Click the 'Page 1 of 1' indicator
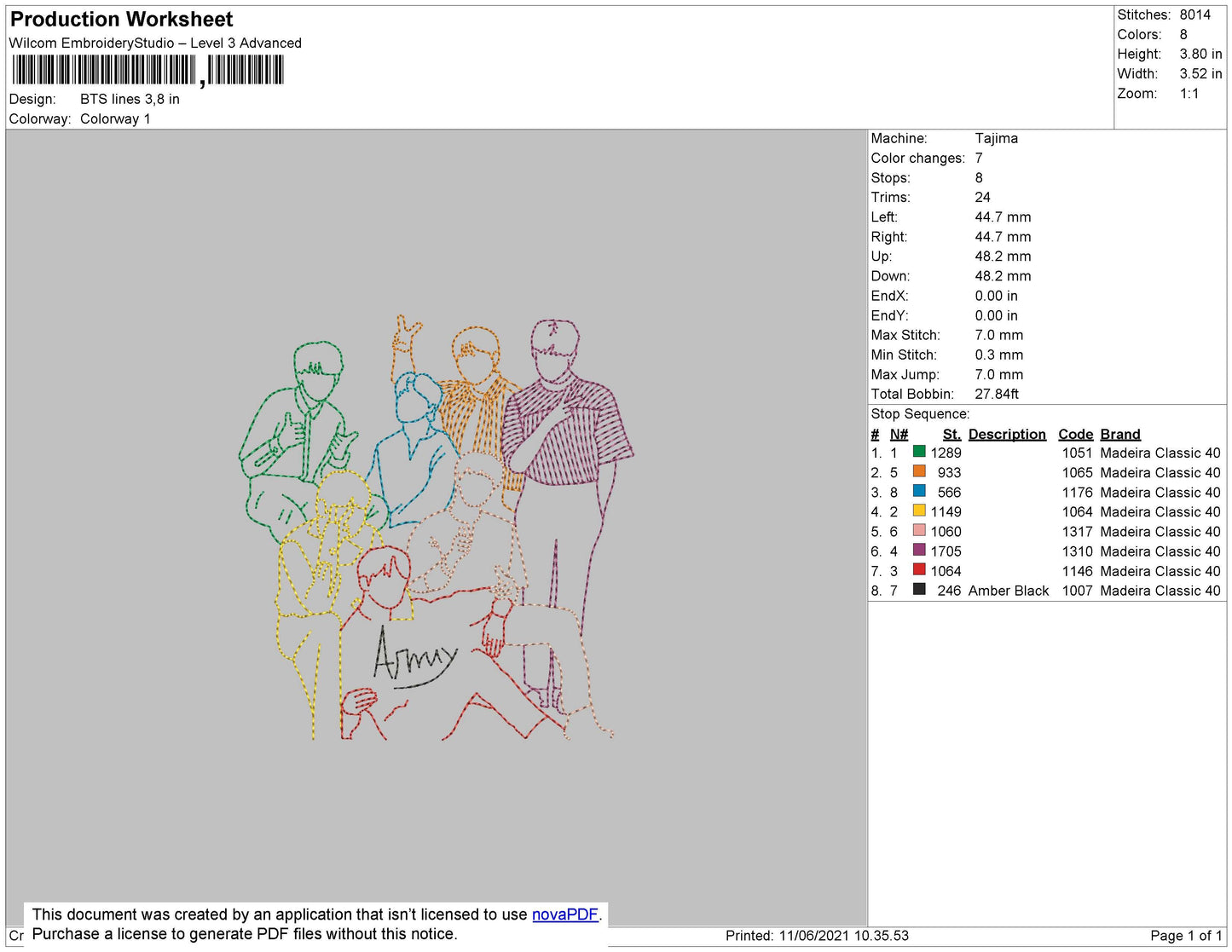The image size is (1232, 952). (x=1187, y=936)
